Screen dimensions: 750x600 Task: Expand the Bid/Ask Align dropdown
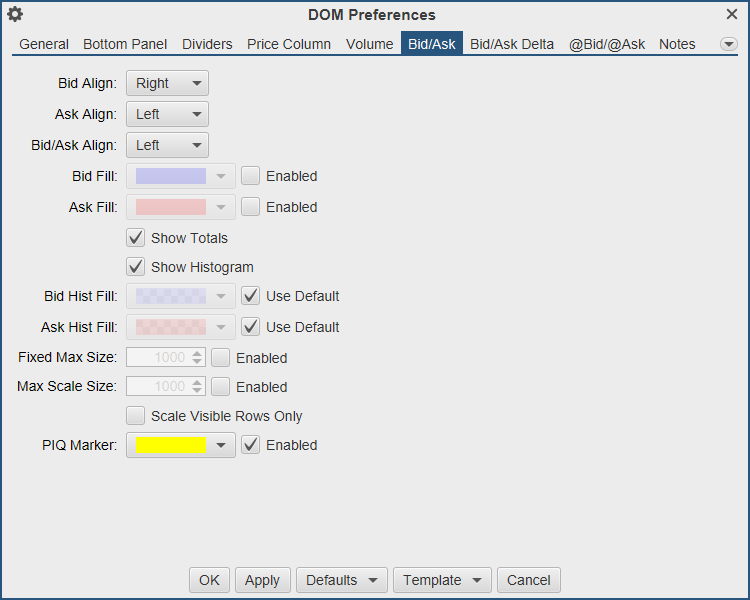pyautogui.click(x=167, y=145)
